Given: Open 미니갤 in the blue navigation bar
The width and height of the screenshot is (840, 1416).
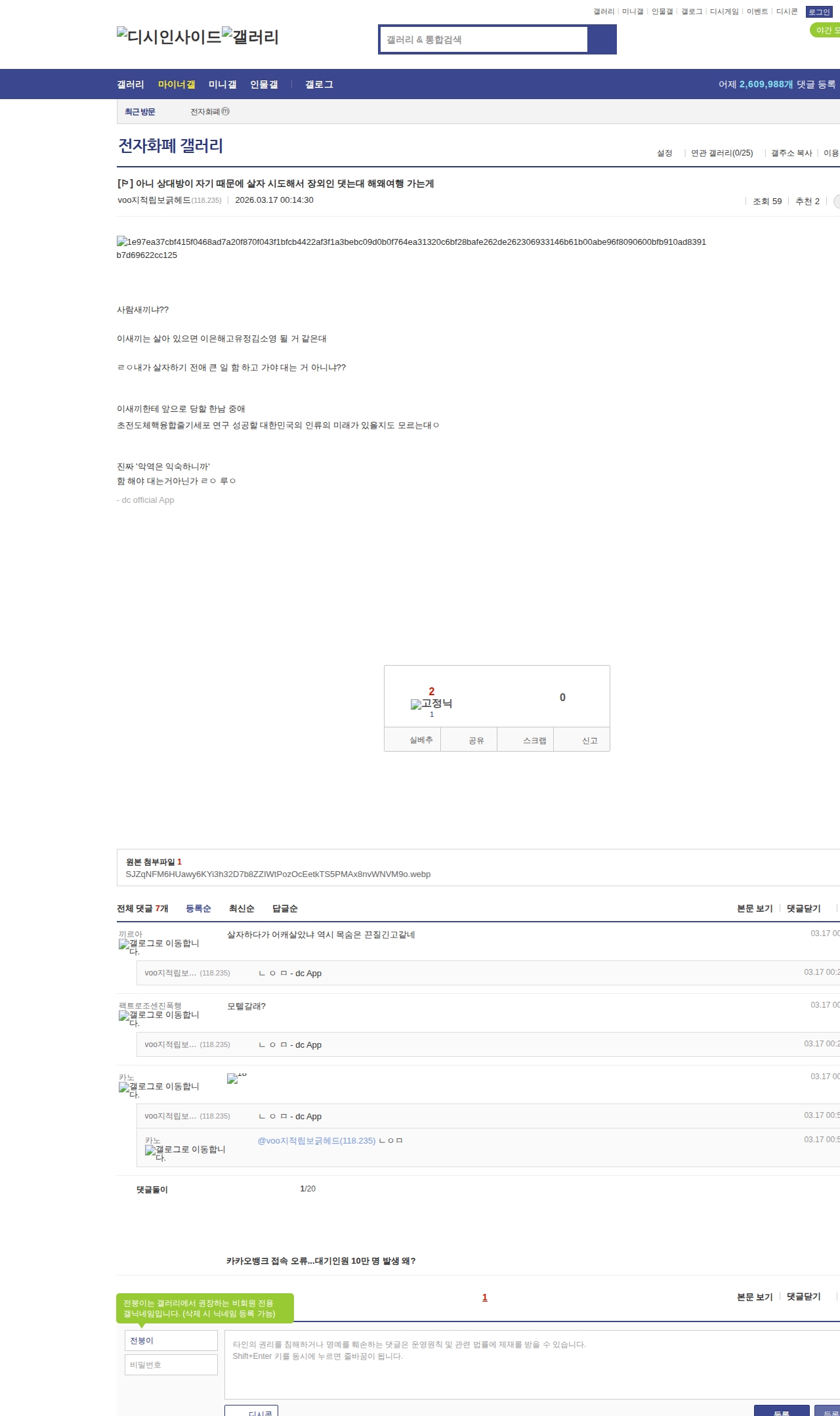Looking at the screenshot, I should pyautogui.click(x=222, y=85).
